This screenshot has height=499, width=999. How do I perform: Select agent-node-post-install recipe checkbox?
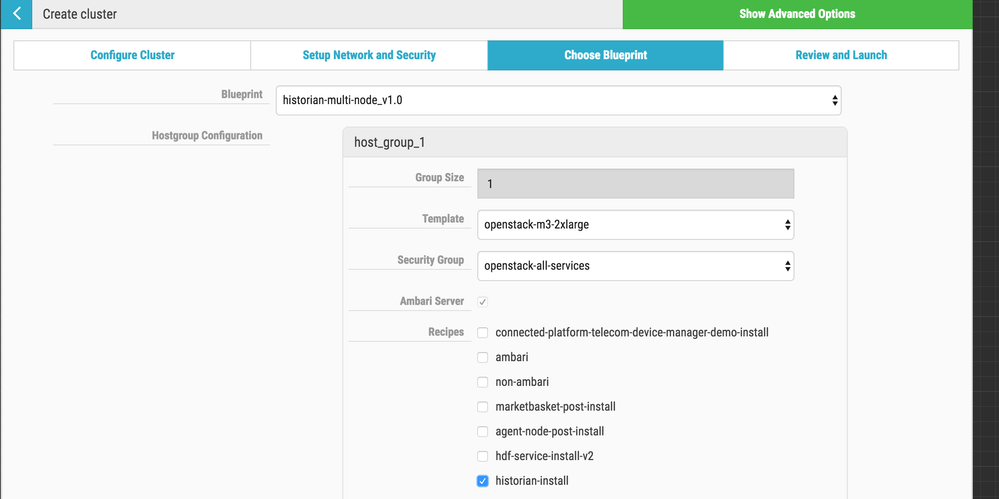483,431
